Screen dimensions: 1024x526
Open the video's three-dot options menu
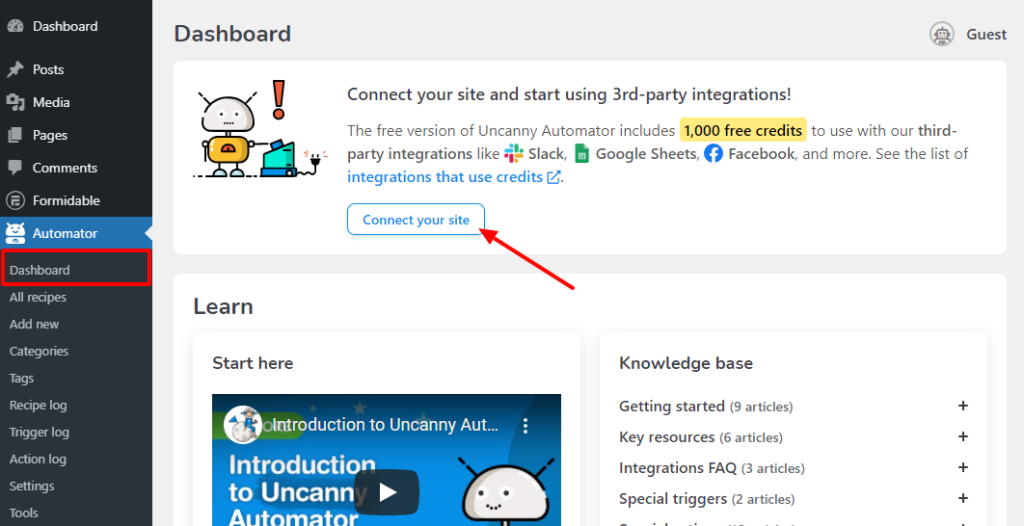(x=526, y=426)
